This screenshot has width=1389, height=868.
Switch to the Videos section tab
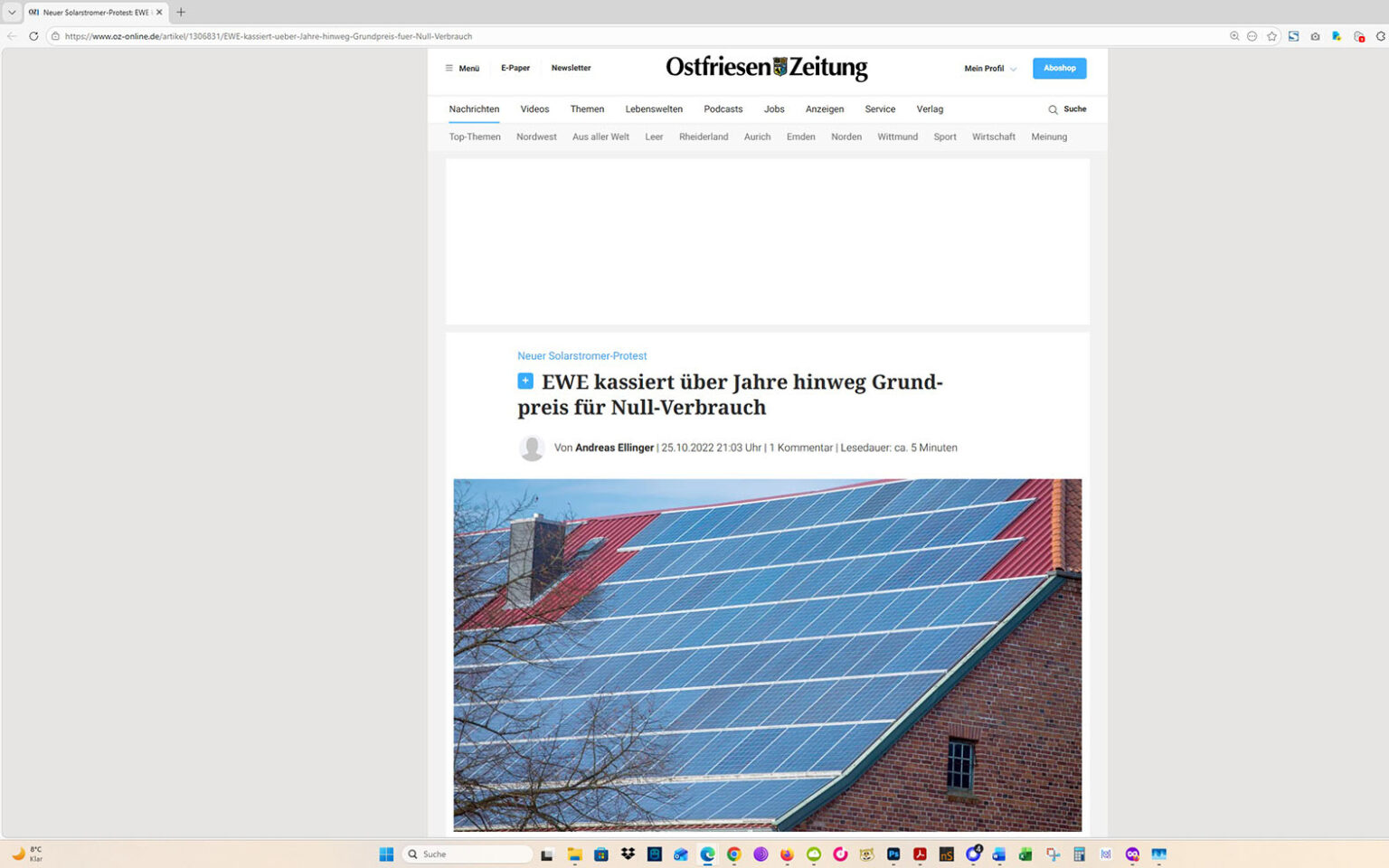point(534,108)
